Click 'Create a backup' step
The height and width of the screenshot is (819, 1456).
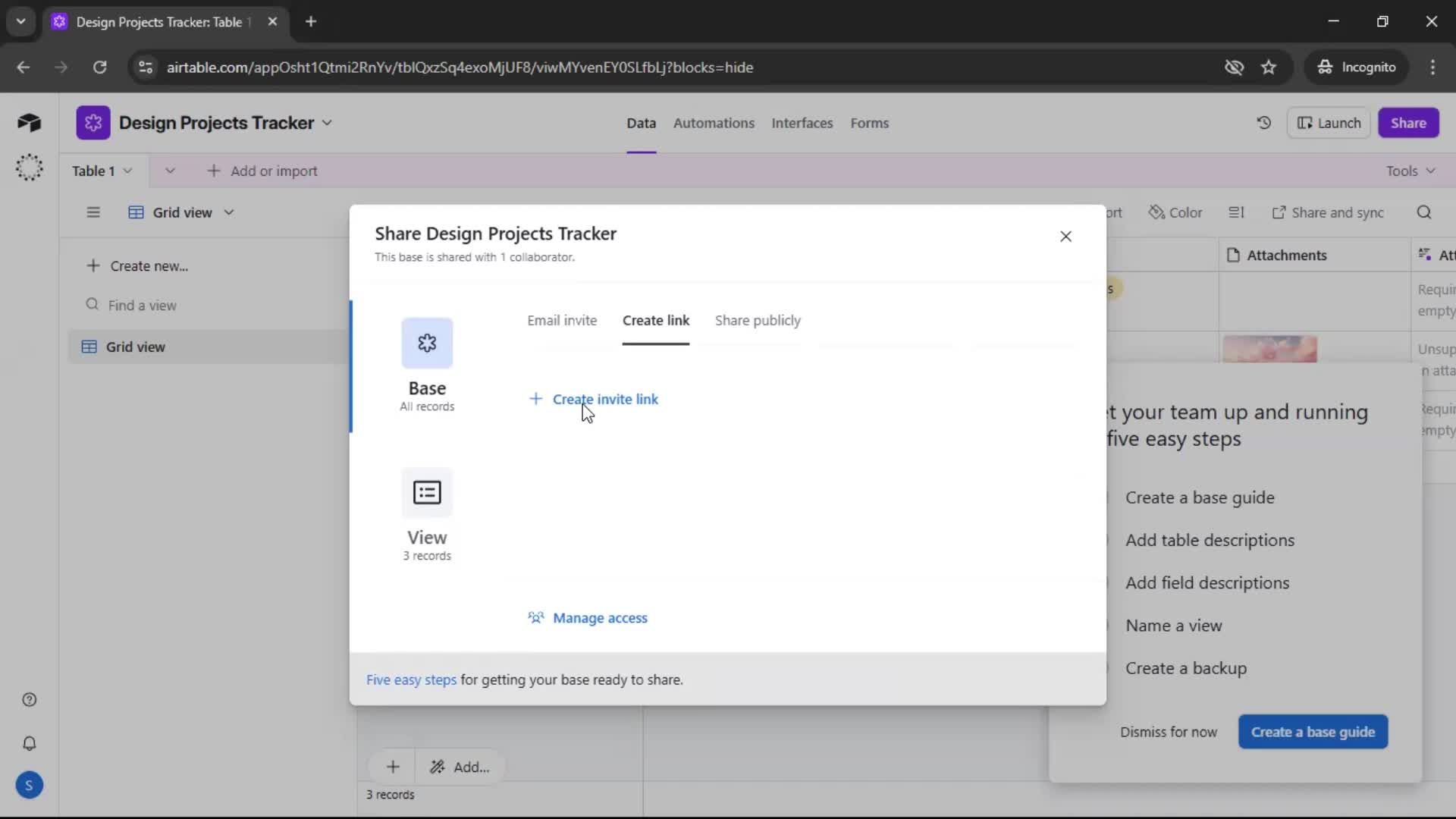point(1186,669)
